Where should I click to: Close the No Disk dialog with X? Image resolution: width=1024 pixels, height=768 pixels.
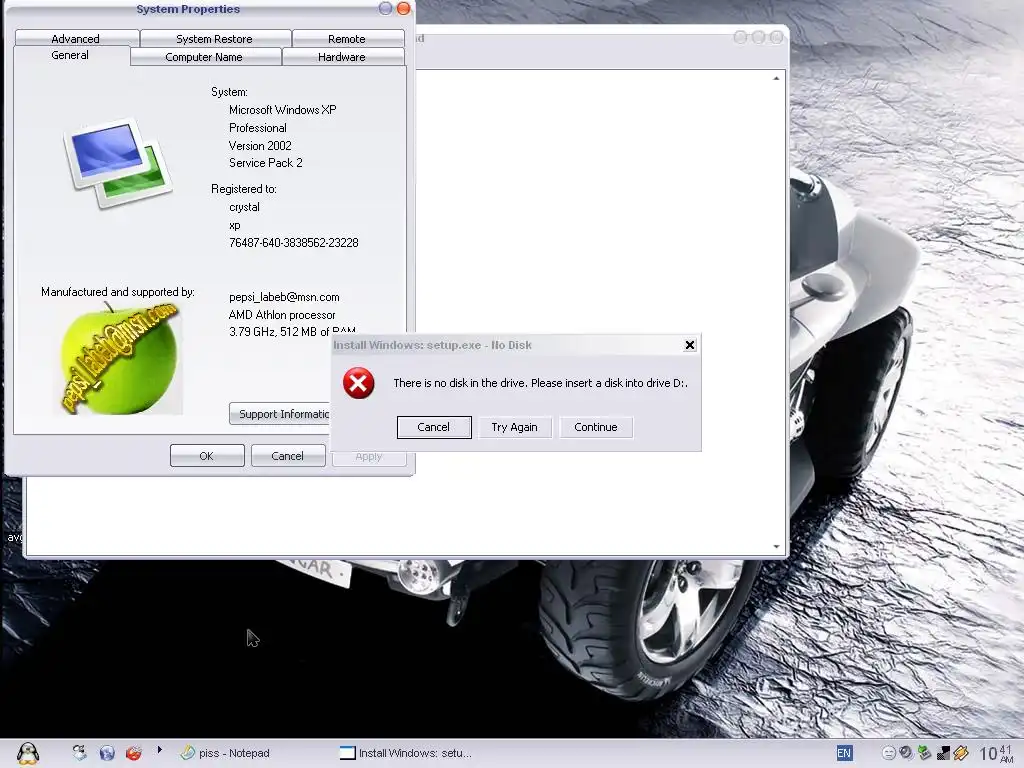click(690, 345)
